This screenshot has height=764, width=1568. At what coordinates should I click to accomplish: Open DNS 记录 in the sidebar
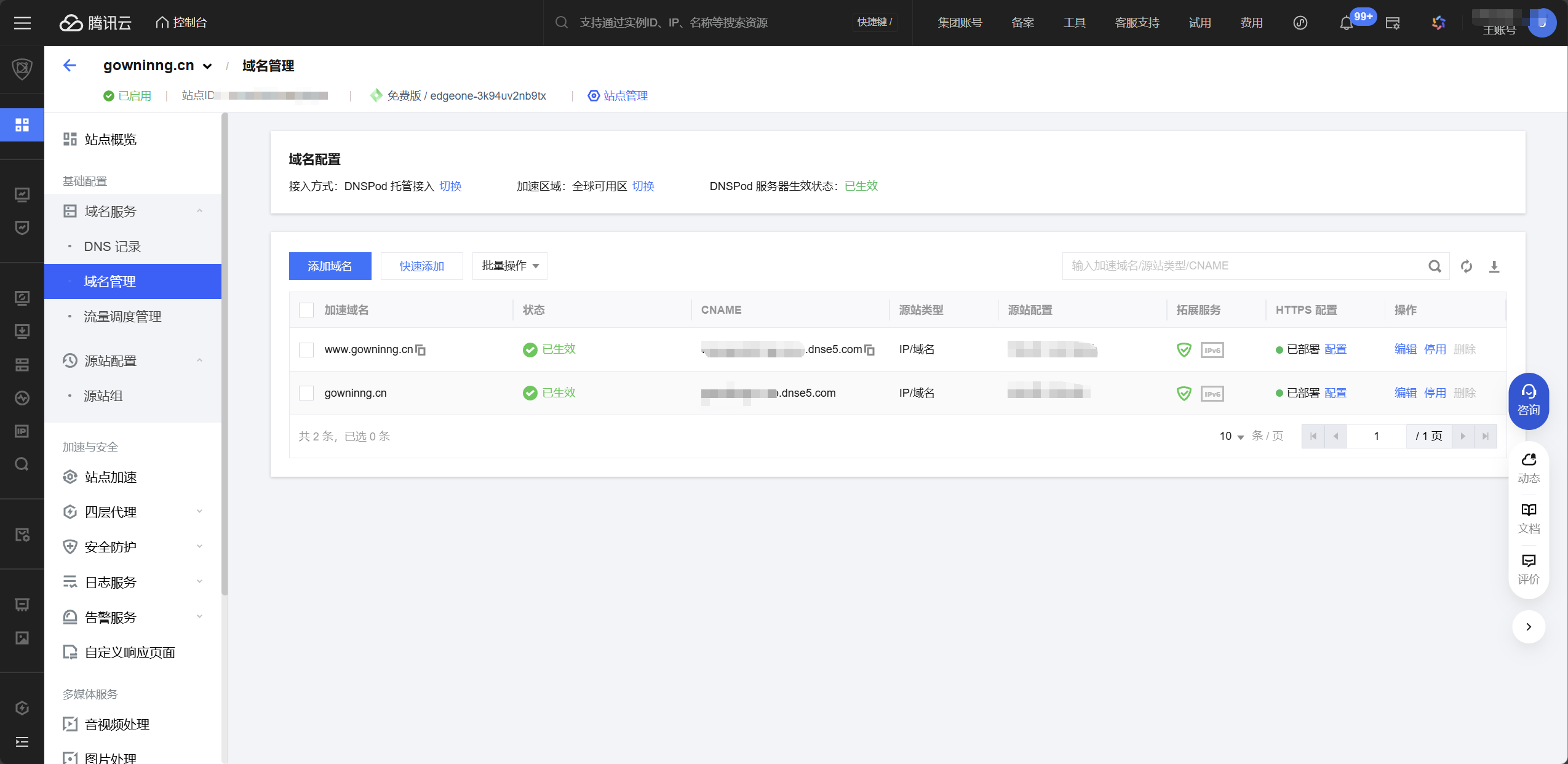coord(113,247)
